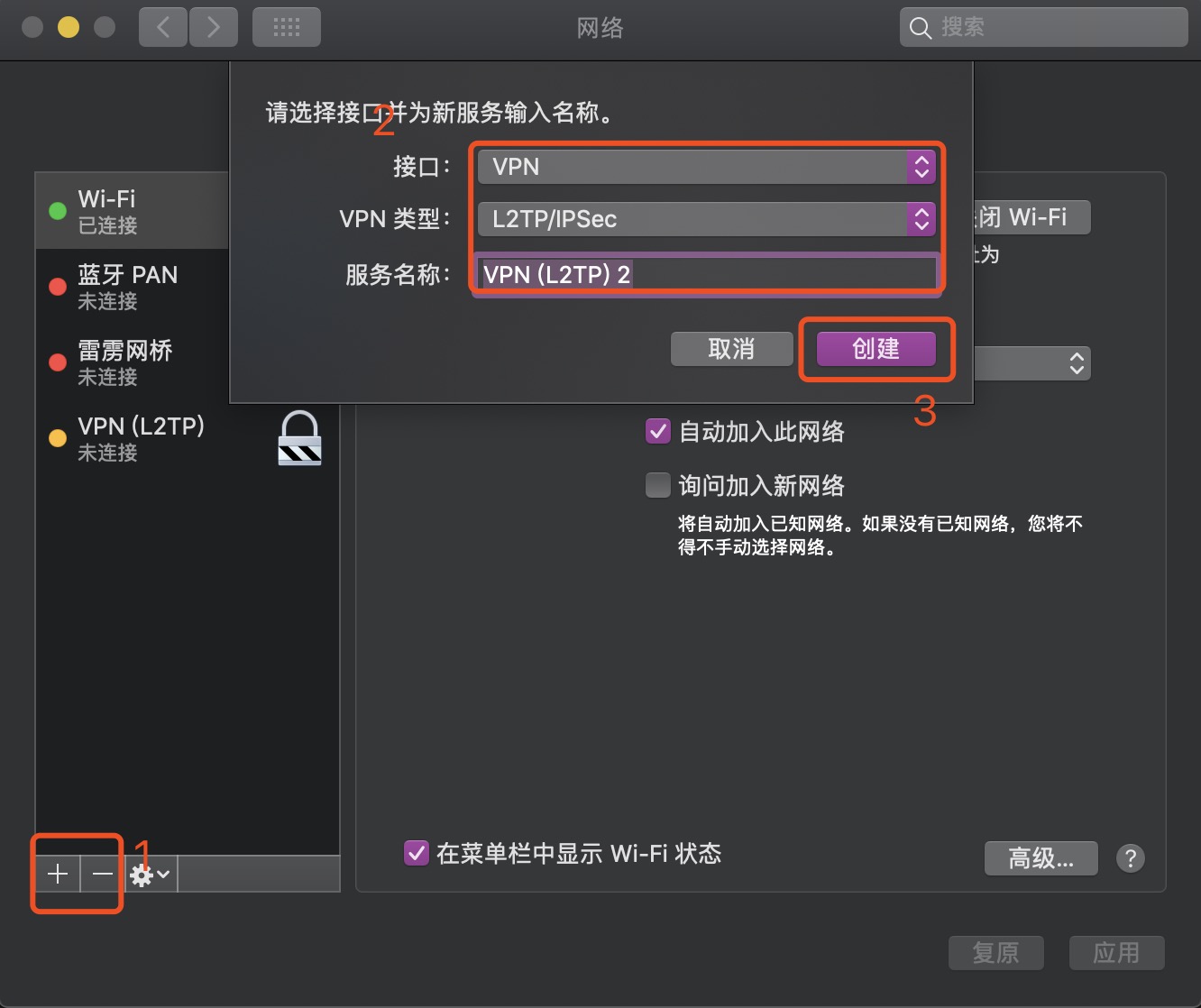Toggle the 自动加入此网络 checkbox
This screenshot has height=1008, width=1201.
(658, 432)
